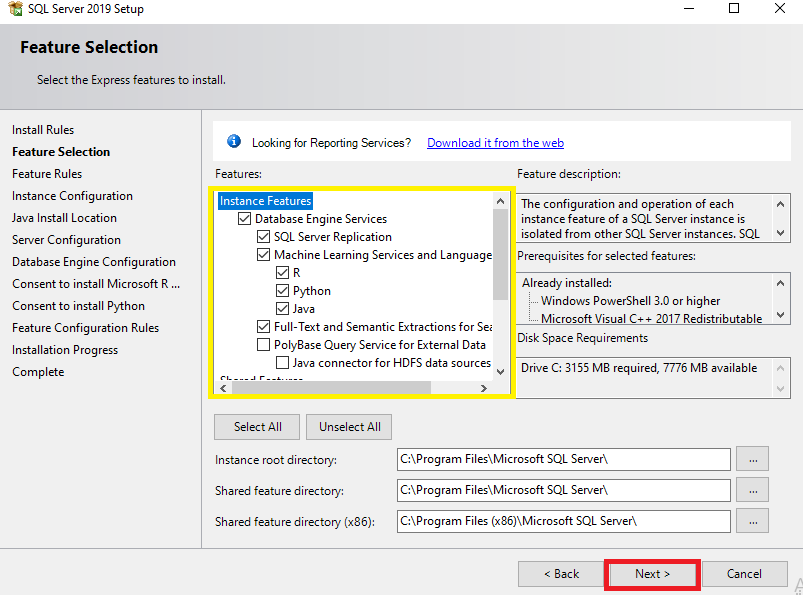Toggle Machine Learning Services and Language checkbox
This screenshot has height=595, width=803.
(263, 255)
